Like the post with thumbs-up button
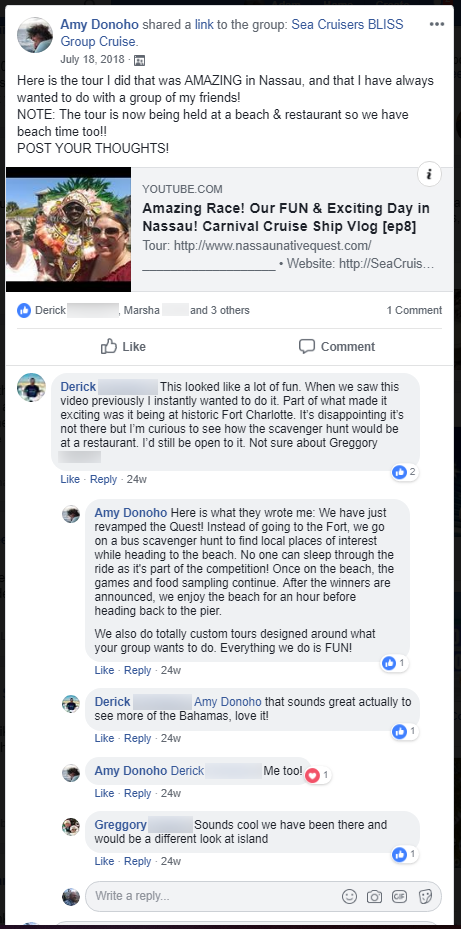Screen dimensions: 461x929 (x=123, y=347)
